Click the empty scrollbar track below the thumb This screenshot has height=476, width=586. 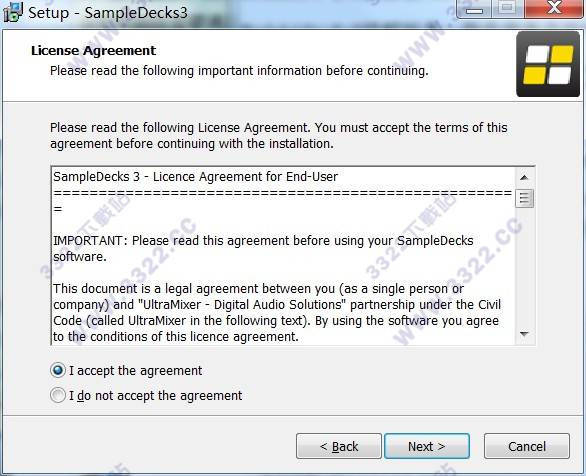pyautogui.click(x=524, y=266)
